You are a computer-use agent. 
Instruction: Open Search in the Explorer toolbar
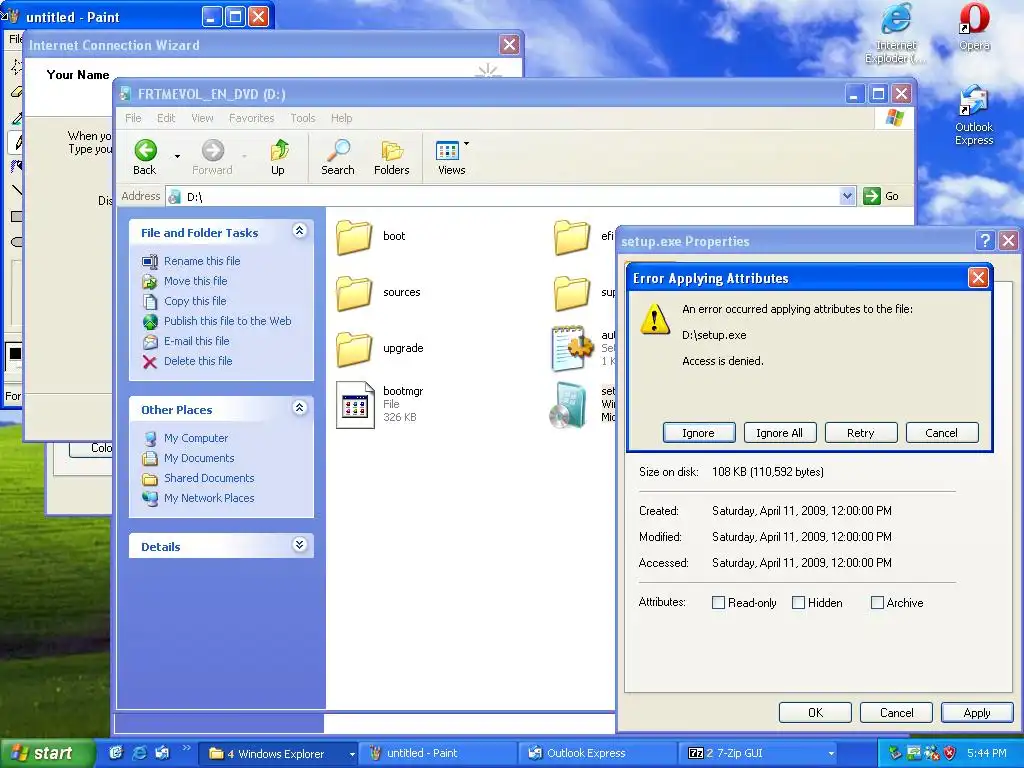(338, 157)
